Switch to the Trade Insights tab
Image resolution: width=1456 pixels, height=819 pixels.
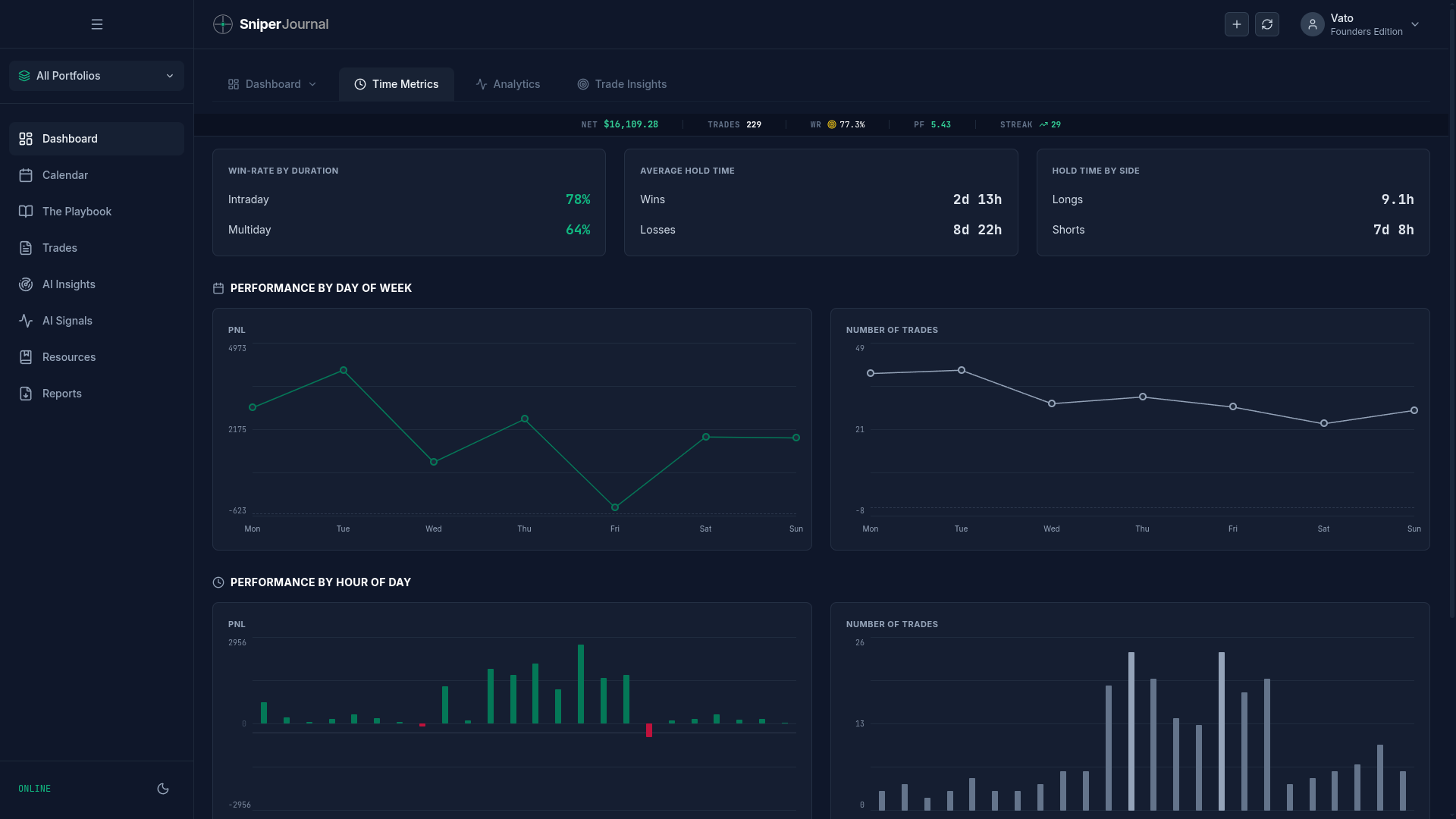point(622,84)
